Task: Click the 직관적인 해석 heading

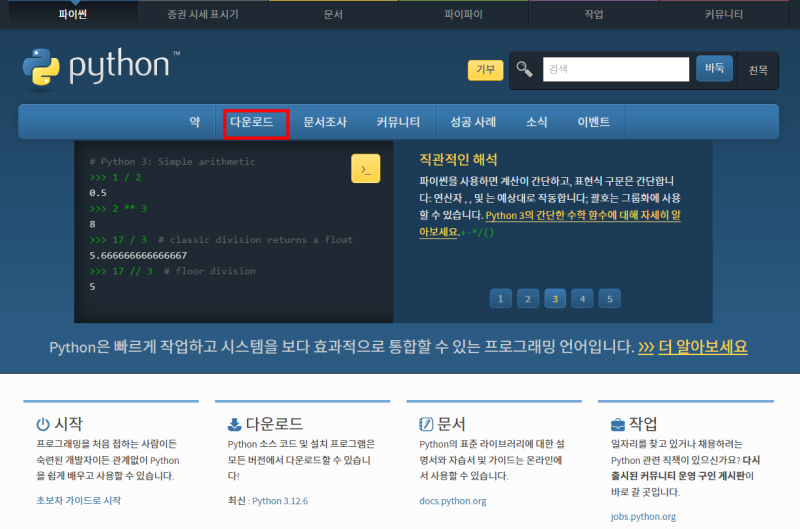Action: click(x=458, y=160)
